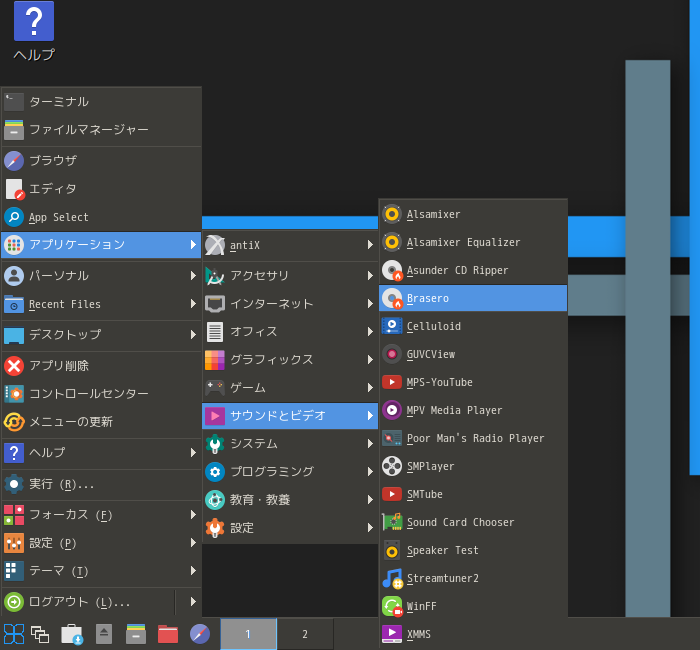Click the エディタ document icon
Screen dimensions: 700x650
pyautogui.click(x=14, y=189)
